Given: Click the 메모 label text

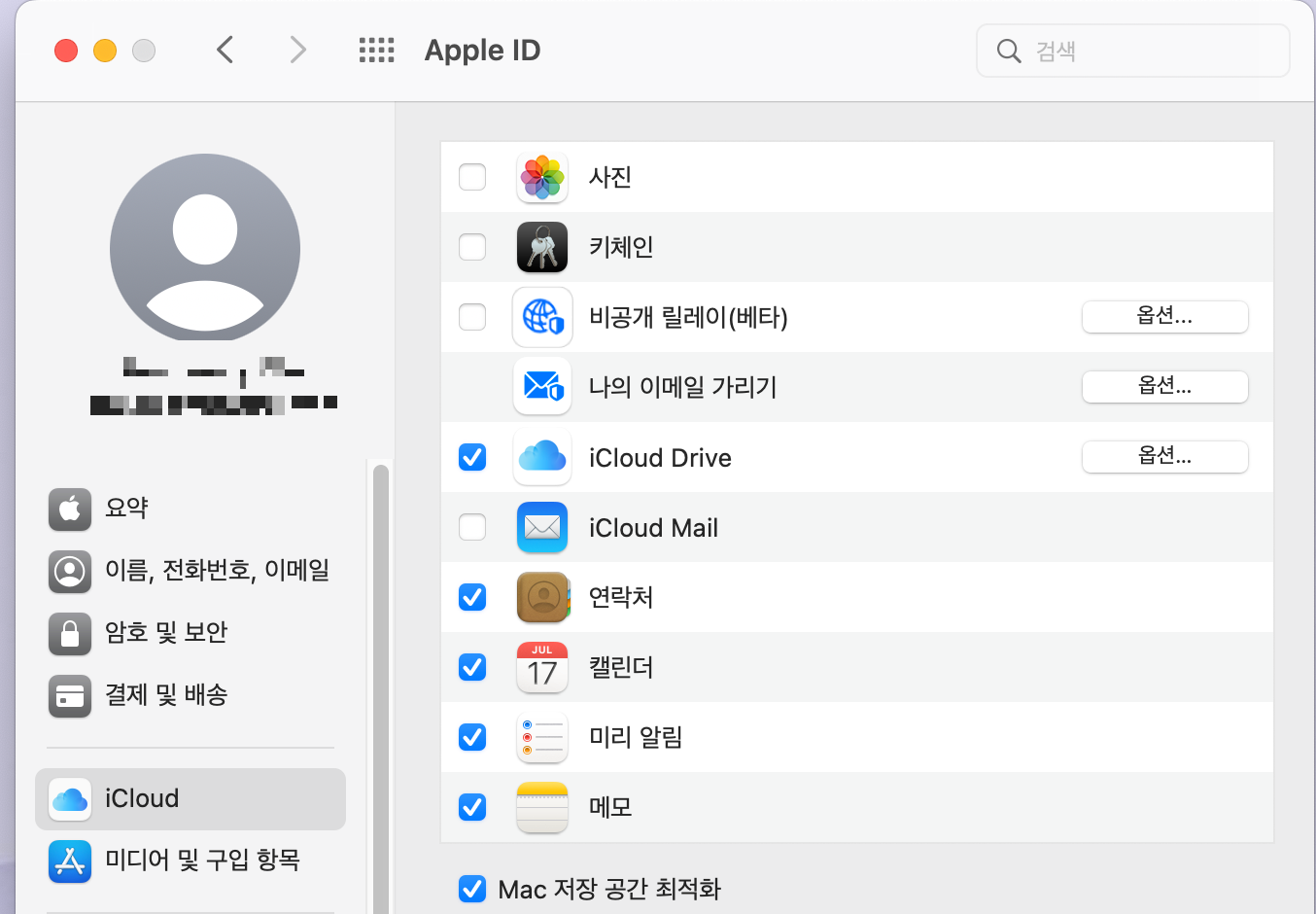Looking at the screenshot, I should pos(610,808).
